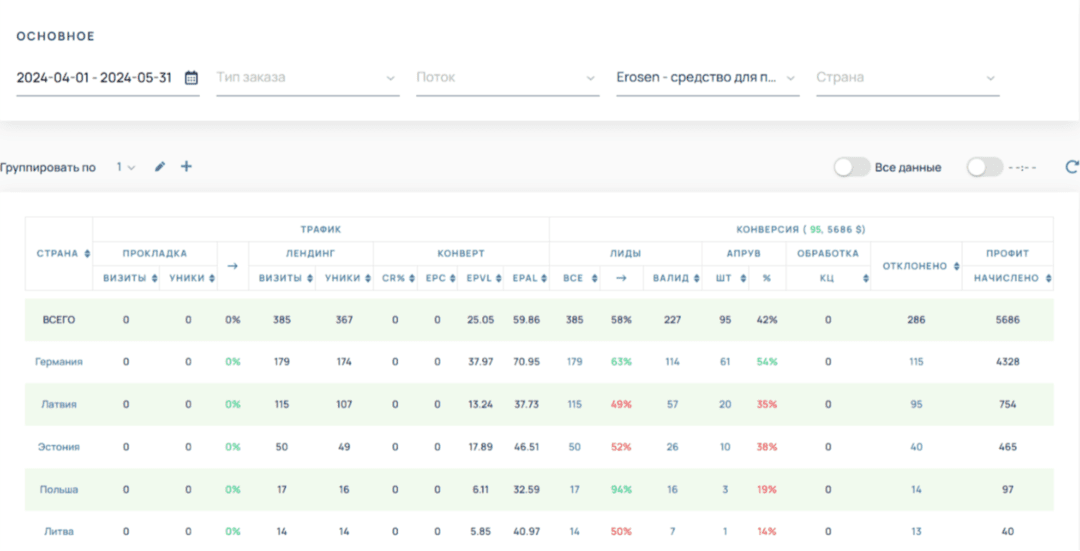Refresh the report with the reload icon
The width and height of the screenshot is (1080, 551).
coord(1072,167)
